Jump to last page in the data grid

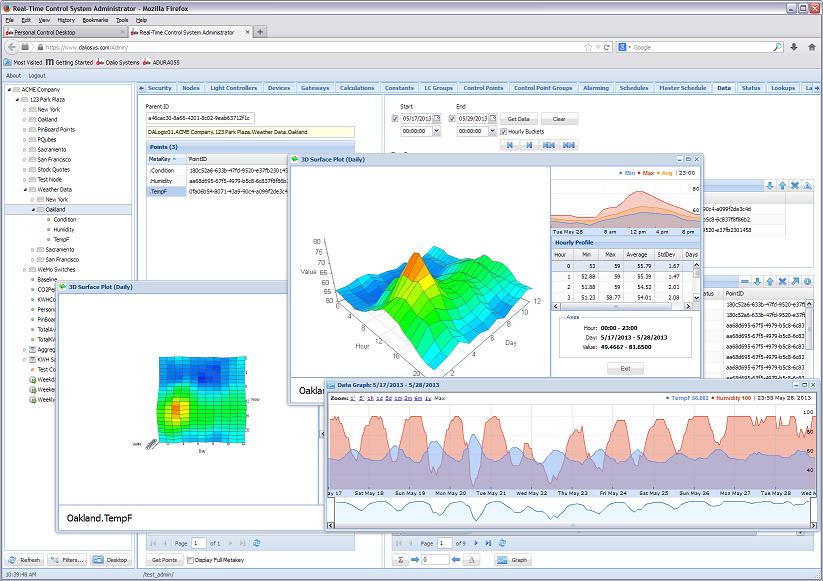(488, 543)
